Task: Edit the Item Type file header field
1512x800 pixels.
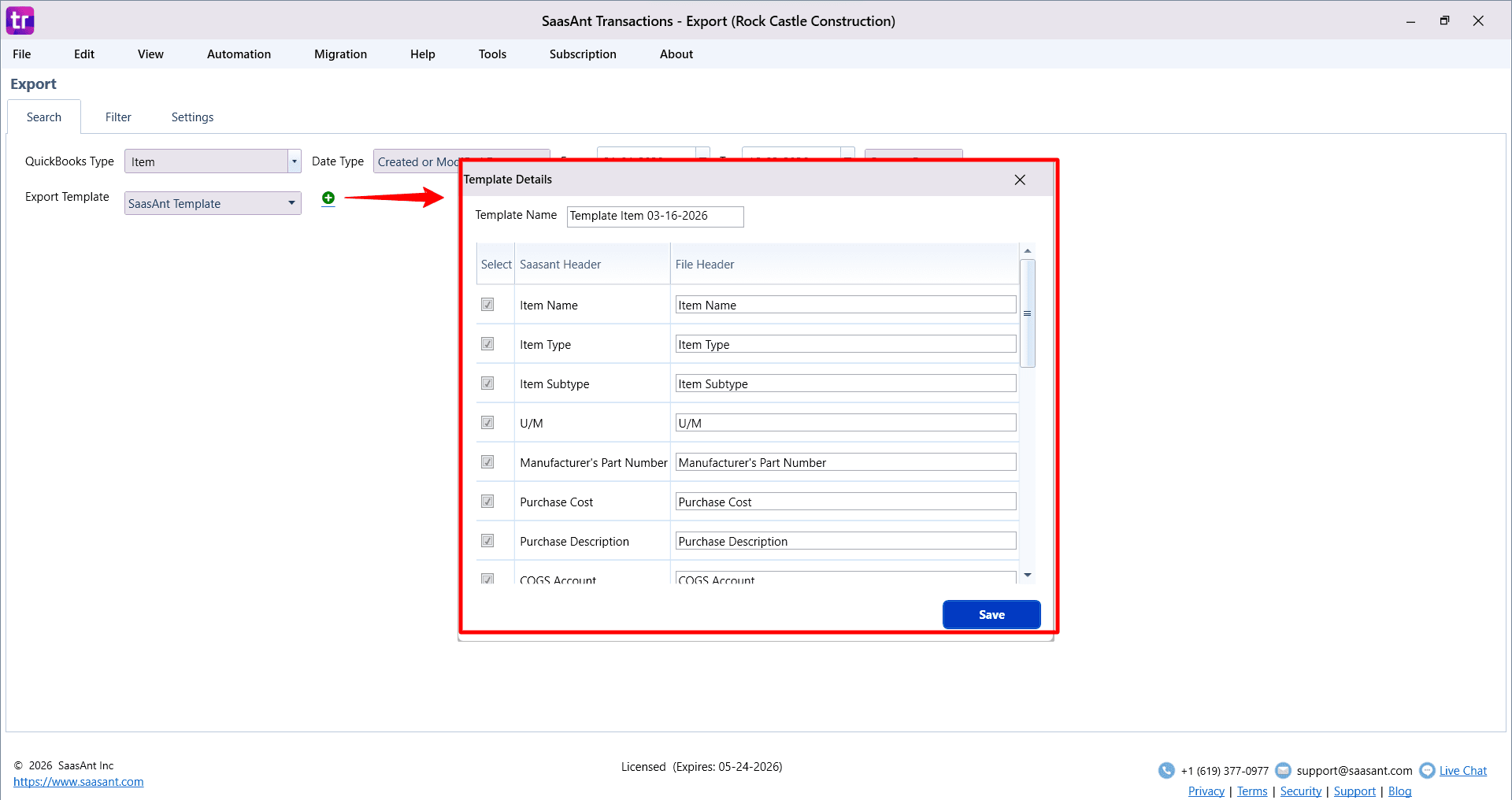Action: tap(846, 344)
